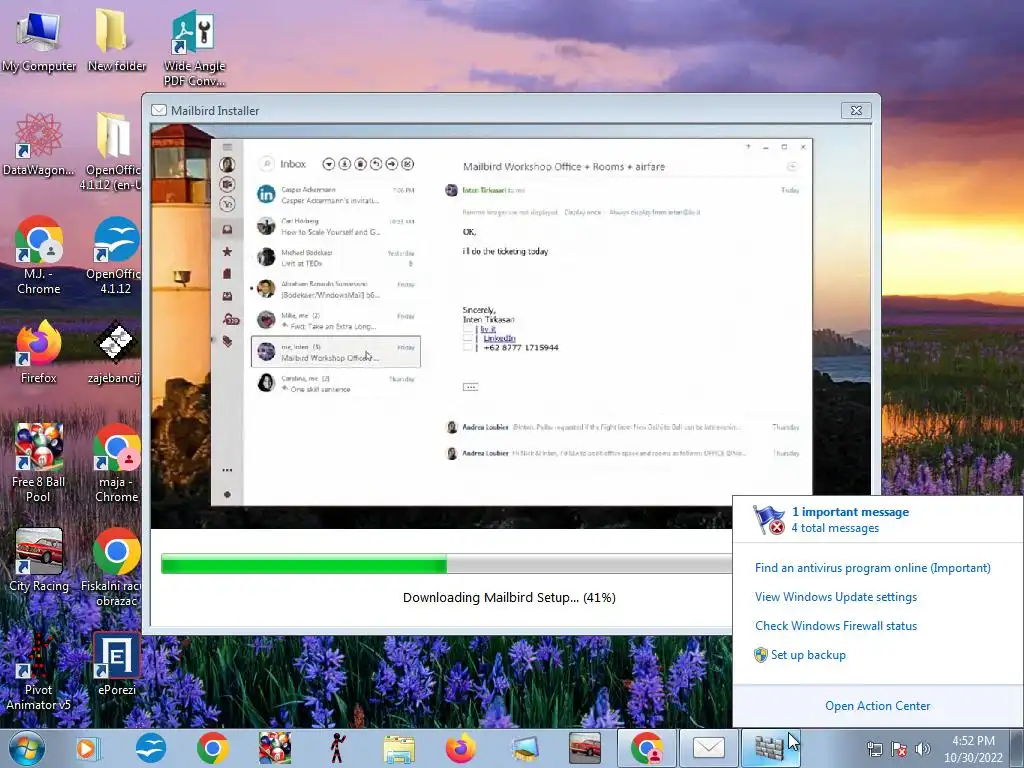Click "4 total messages" in Action Center popup
Image resolution: width=1024 pixels, height=768 pixels.
pyautogui.click(x=835, y=528)
